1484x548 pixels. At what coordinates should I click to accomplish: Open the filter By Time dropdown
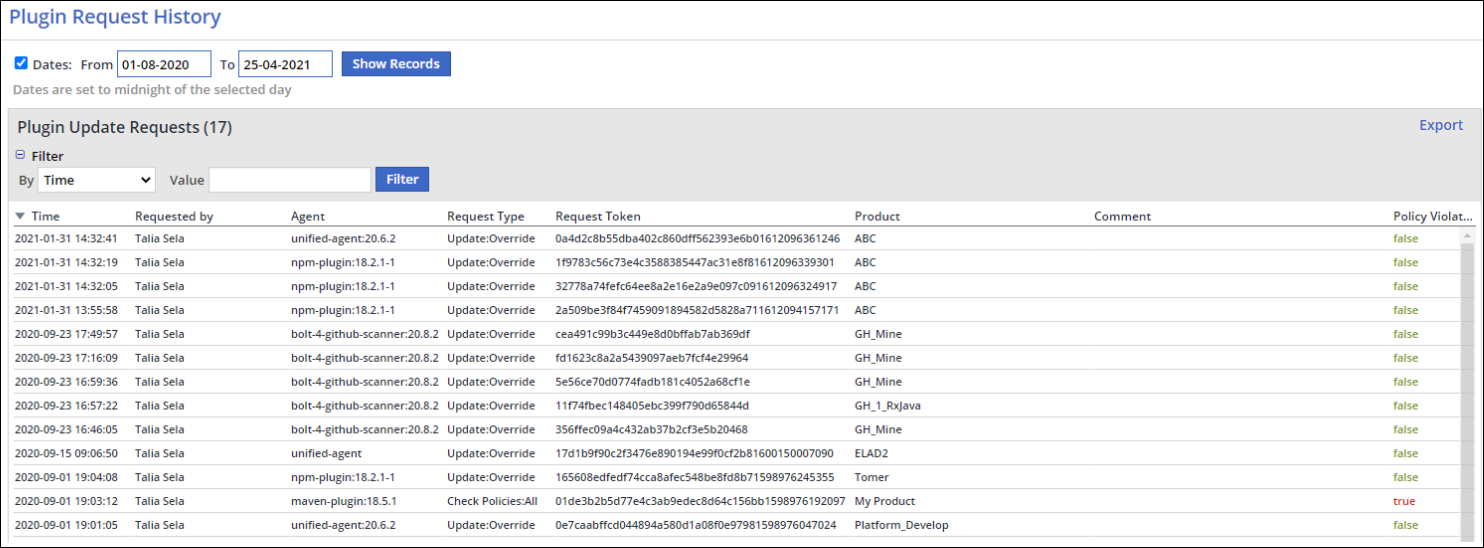pyautogui.click(x=96, y=180)
